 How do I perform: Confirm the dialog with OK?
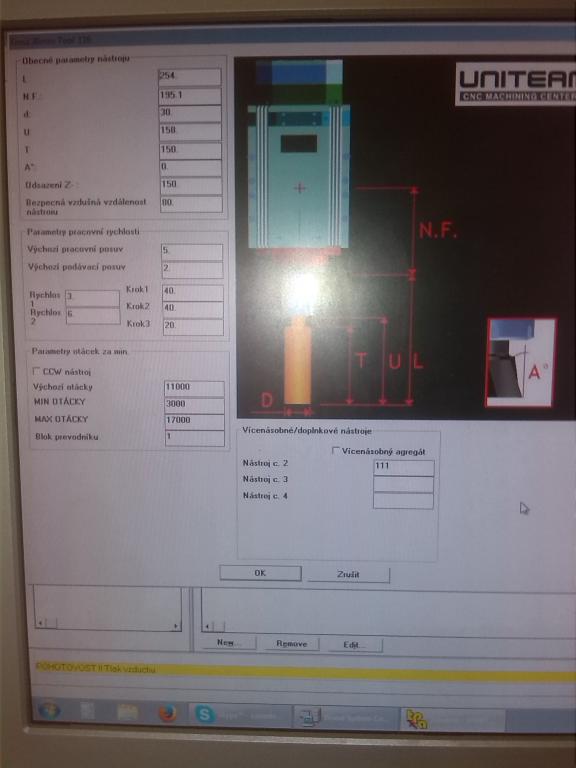tap(260, 573)
